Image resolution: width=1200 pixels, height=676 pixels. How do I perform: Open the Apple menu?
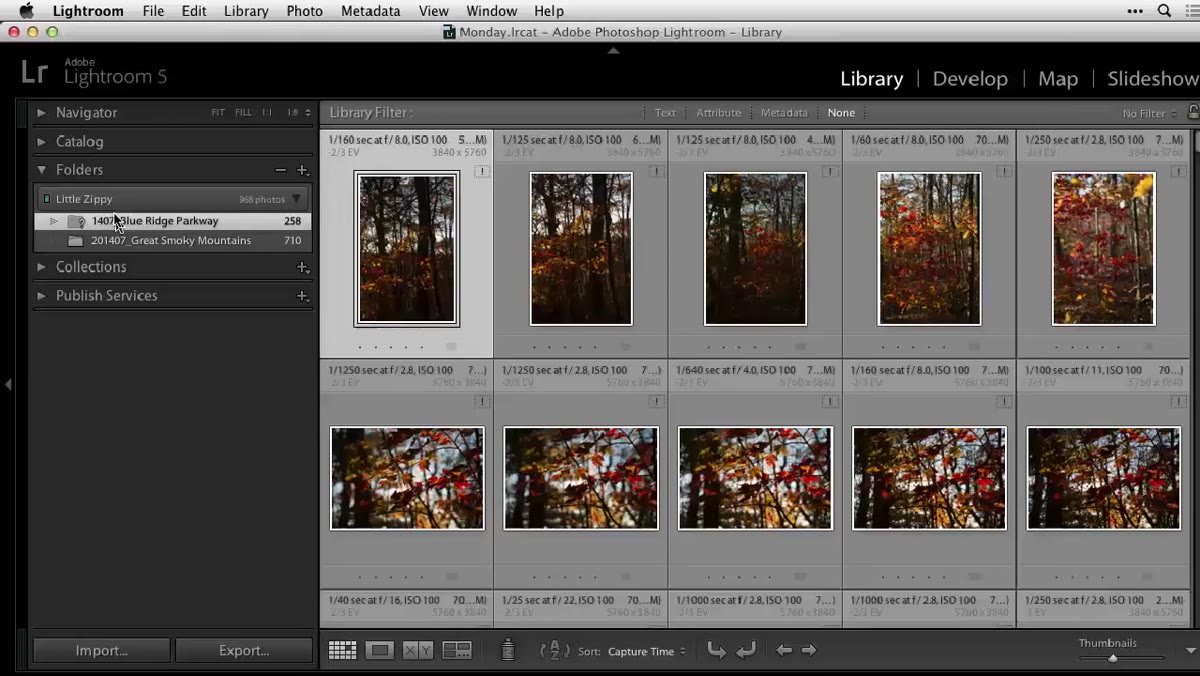pos(26,11)
